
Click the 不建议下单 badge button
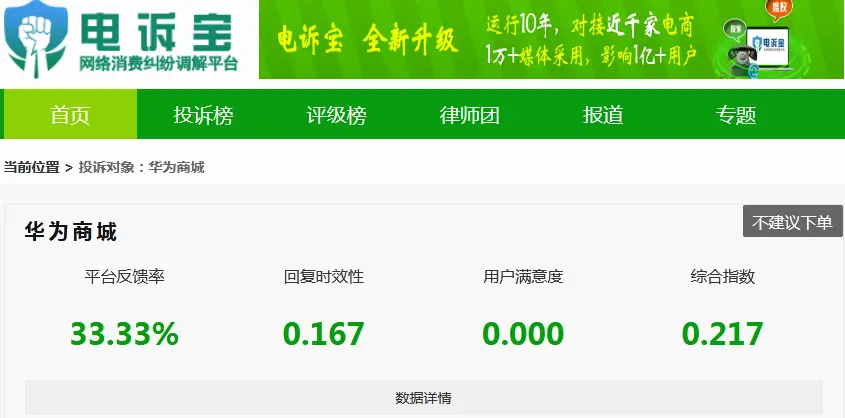pyautogui.click(x=792, y=221)
